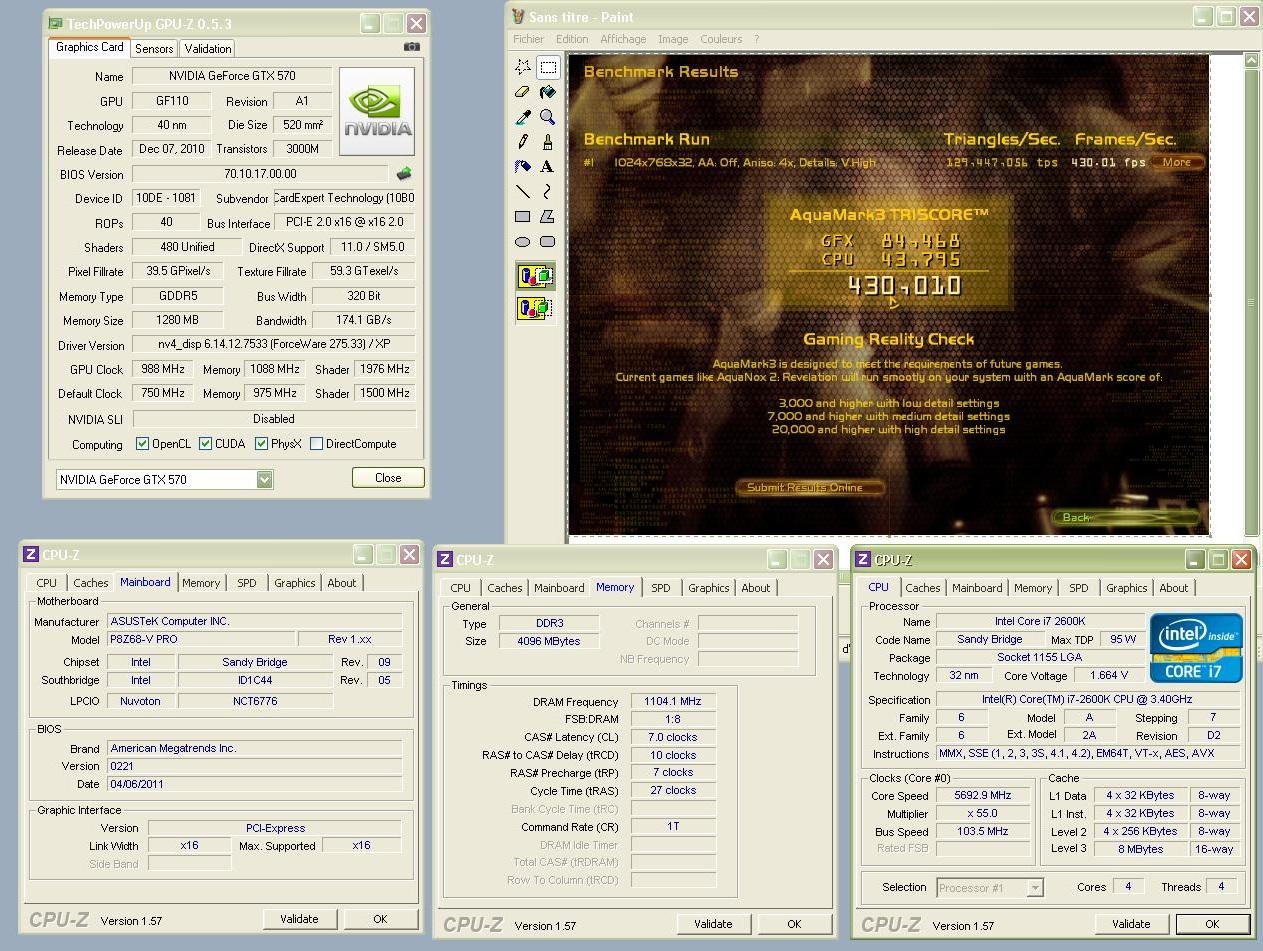This screenshot has height=951, width=1263.
Task: Click Validate in the CPU-Z processor window
Action: coord(1131,924)
